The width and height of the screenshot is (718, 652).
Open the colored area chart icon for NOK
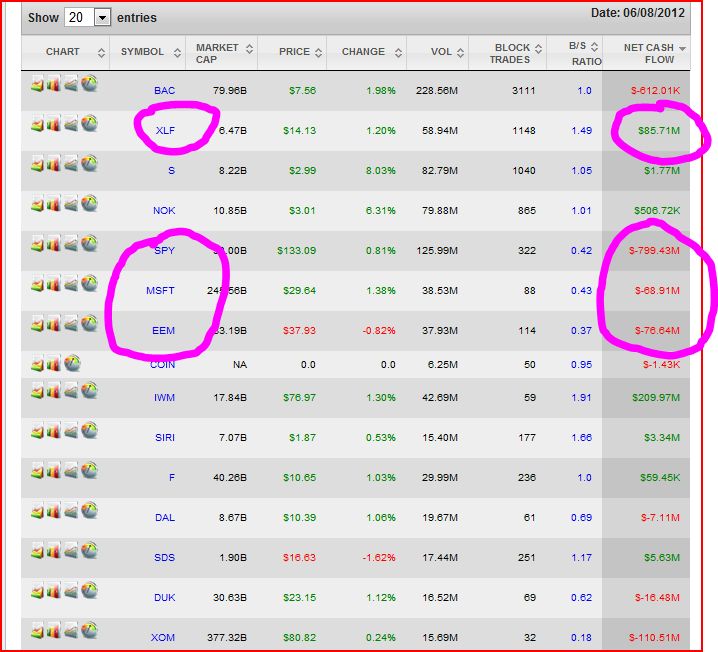point(38,205)
